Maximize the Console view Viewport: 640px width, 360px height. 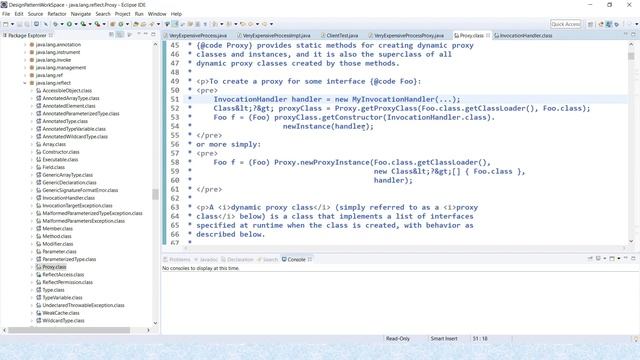pos(633,258)
